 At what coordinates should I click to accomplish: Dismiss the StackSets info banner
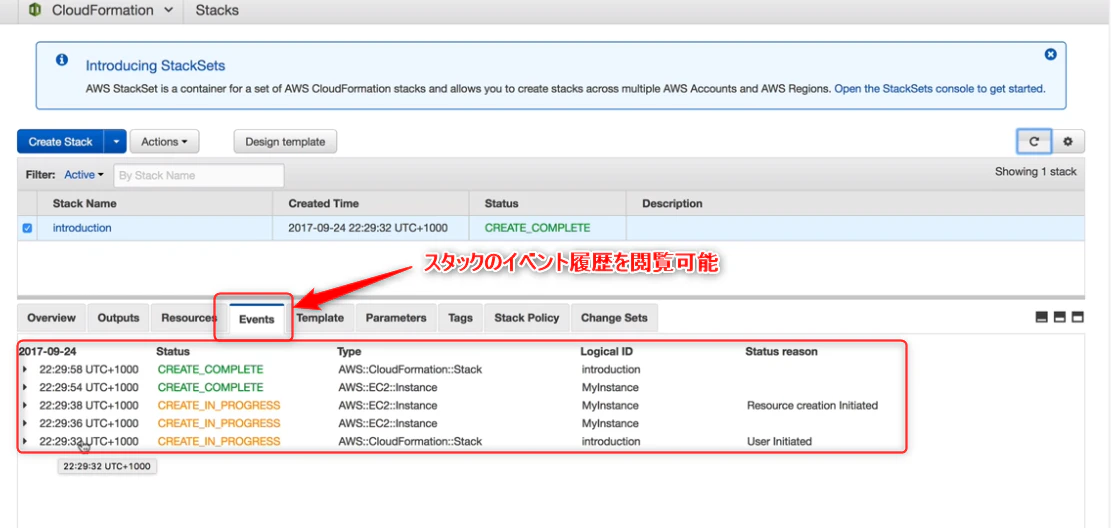coord(1051,54)
